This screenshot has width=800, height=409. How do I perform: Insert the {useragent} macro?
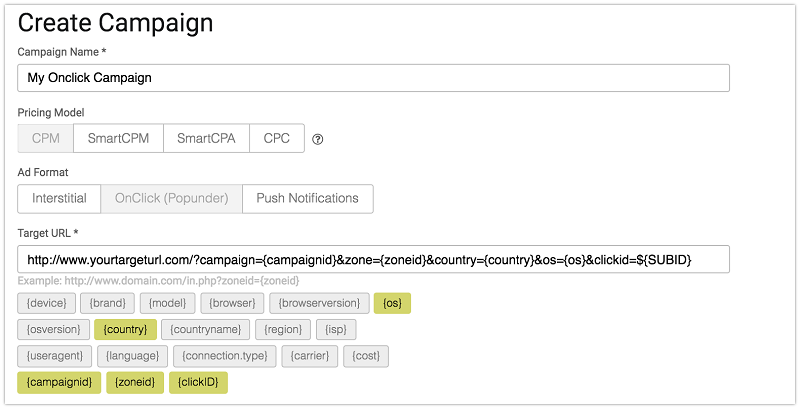pyautogui.click(x=55, y=356)
